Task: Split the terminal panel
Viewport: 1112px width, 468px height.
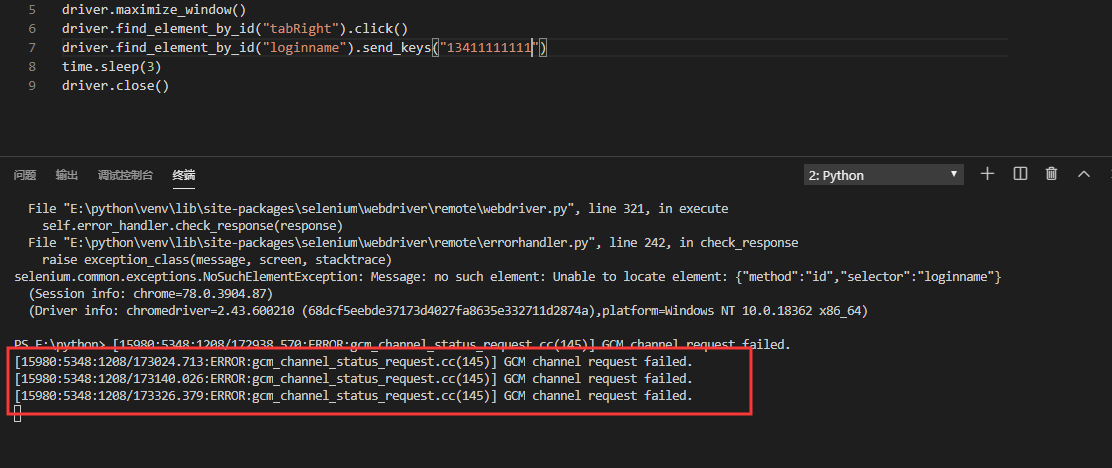Action: 1020,174
